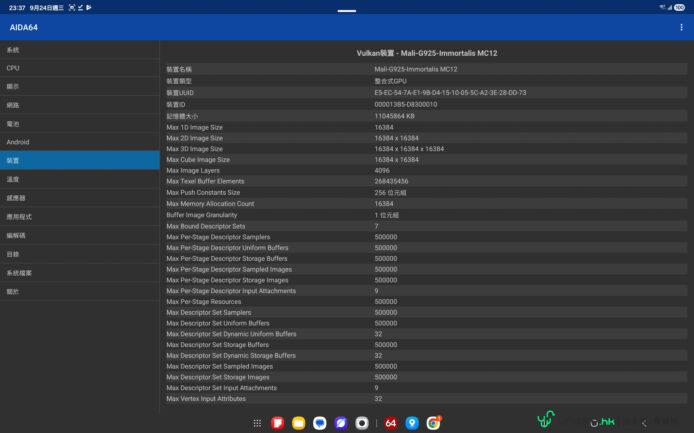694x433 pixels.
Task: Go to the 應用程式 section
Action: 80,217
